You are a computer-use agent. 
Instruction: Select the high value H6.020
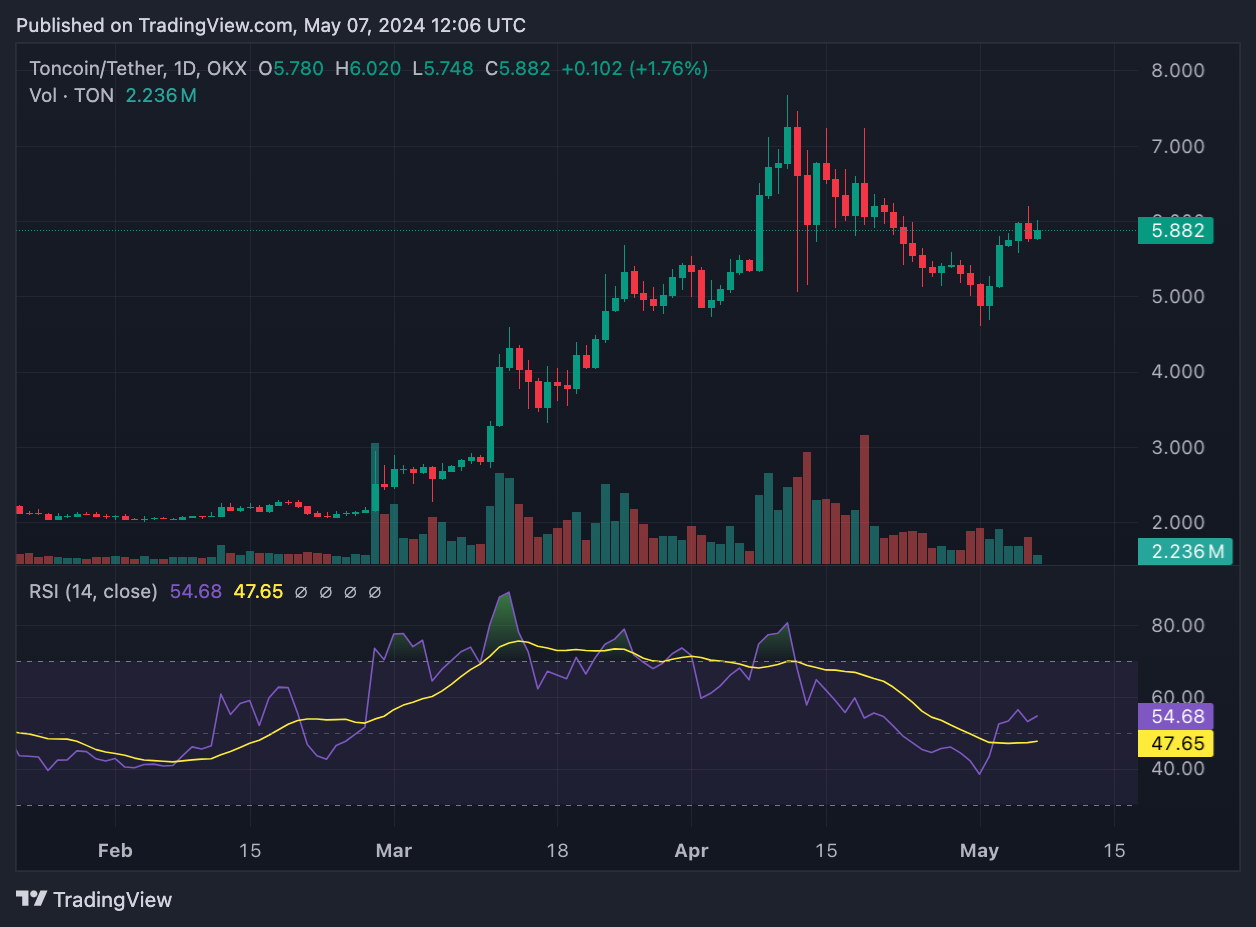368,69
